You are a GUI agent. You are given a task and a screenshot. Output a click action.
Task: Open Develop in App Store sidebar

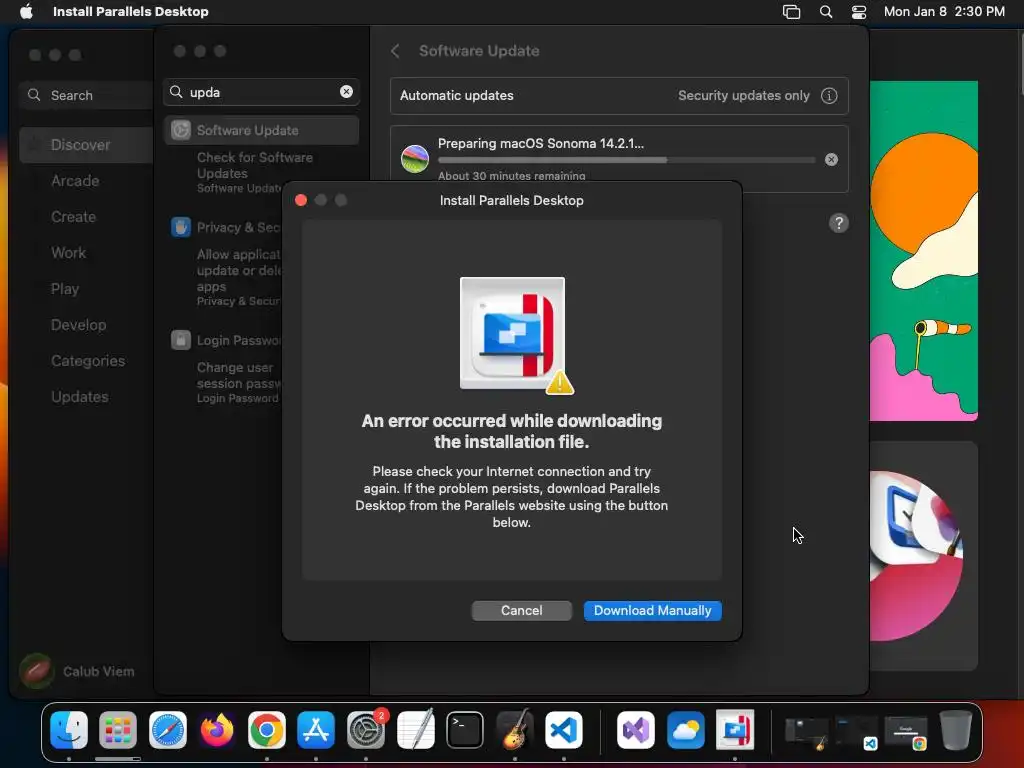78,325
